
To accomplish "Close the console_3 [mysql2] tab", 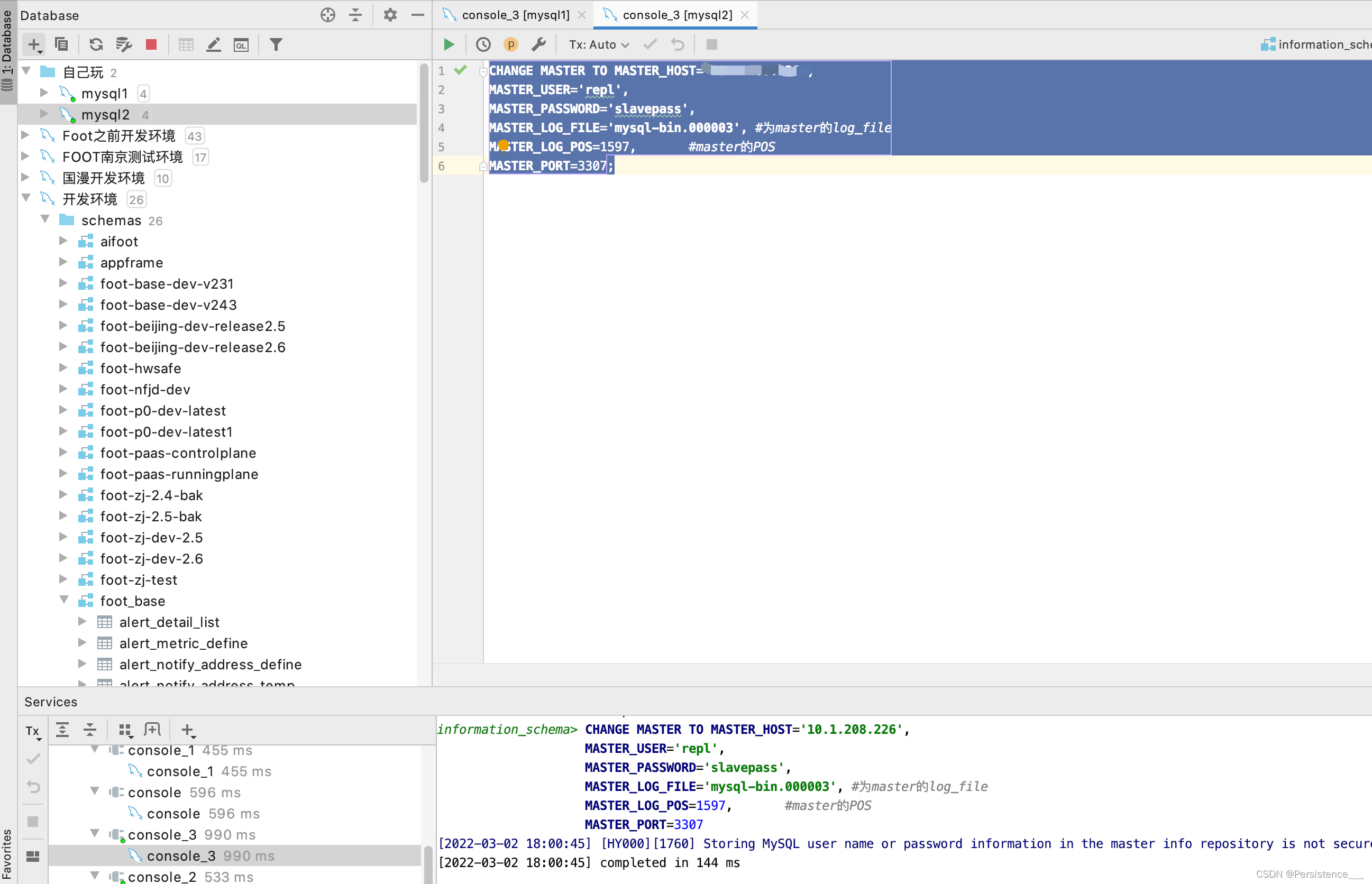I will pos(745,15).
